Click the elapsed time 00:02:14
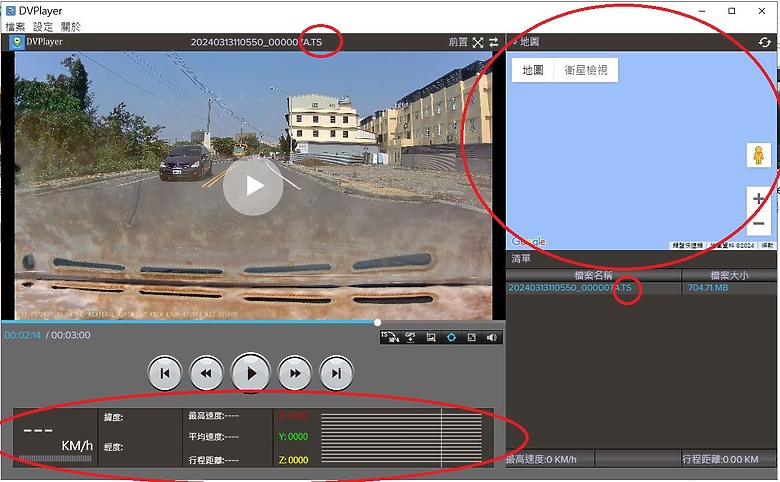780x482 pixels. click(x=22, y=335)
